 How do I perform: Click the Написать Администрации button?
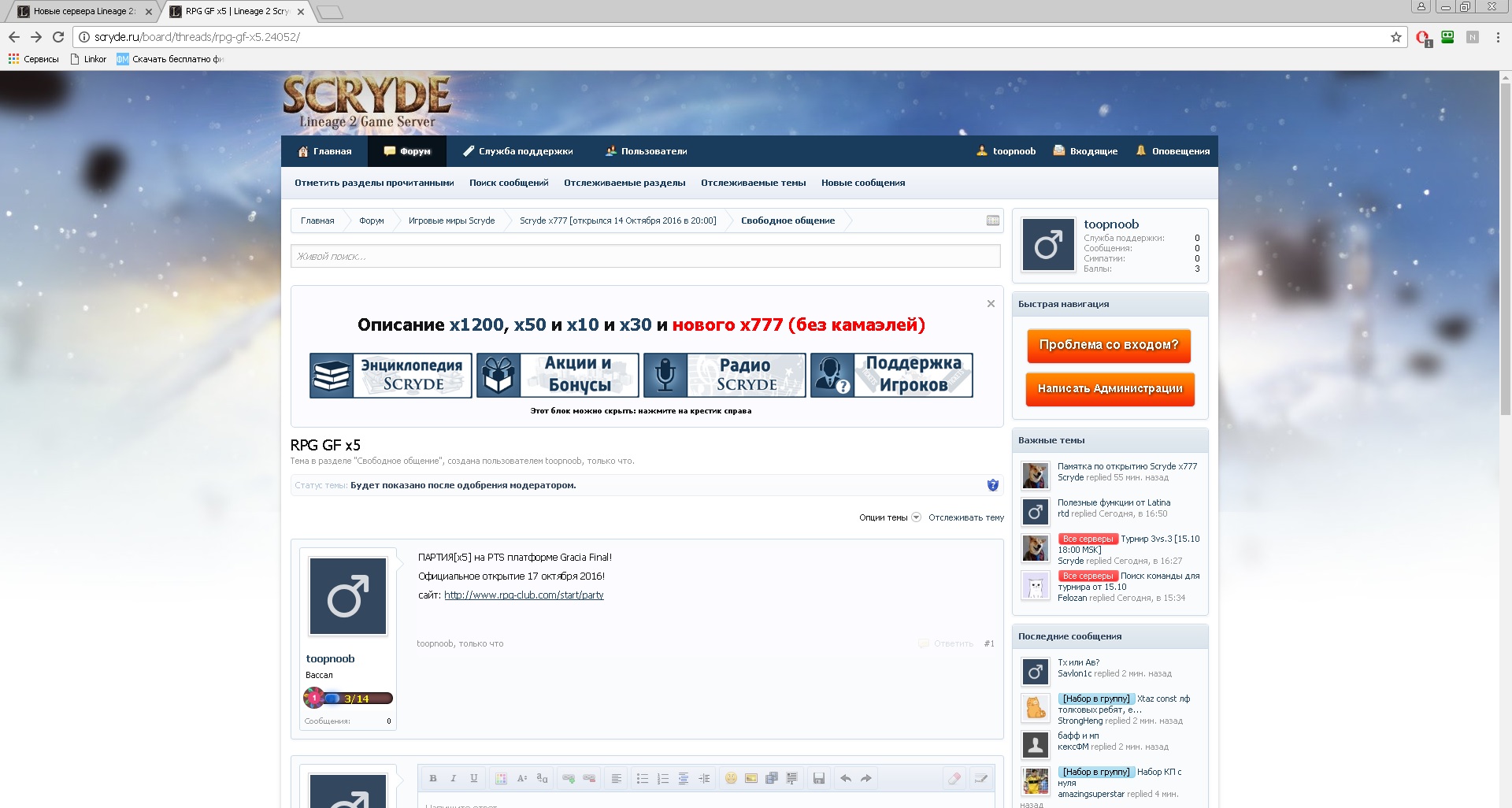pyautogui.click(x=1110, y=389)
